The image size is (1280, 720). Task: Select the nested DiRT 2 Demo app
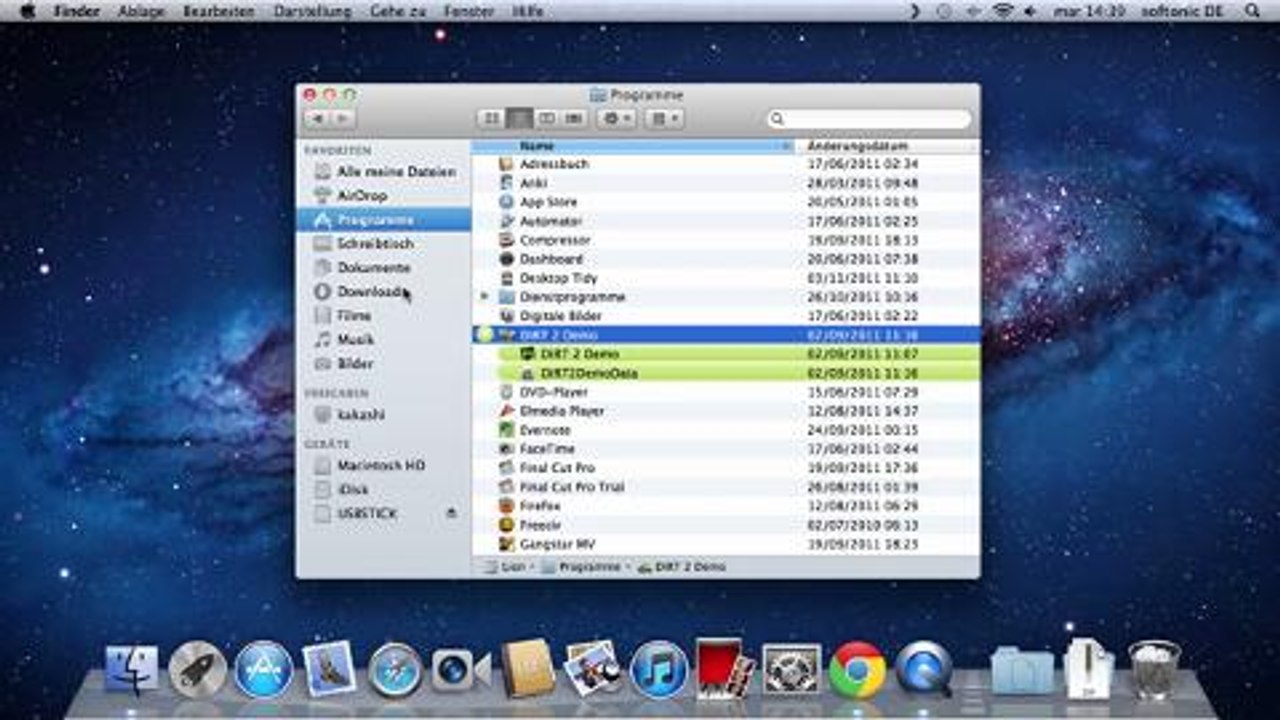pyautogui.click(x=726, y=354)
